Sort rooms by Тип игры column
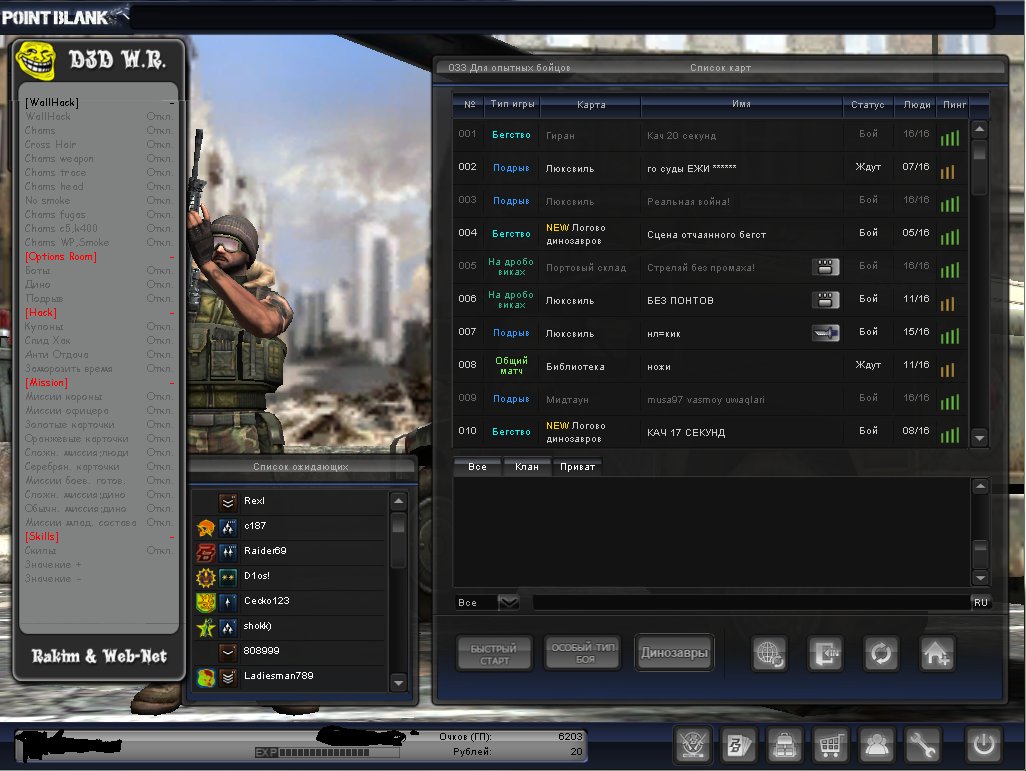Viewport: 1026px width, 771px height. 512,104
